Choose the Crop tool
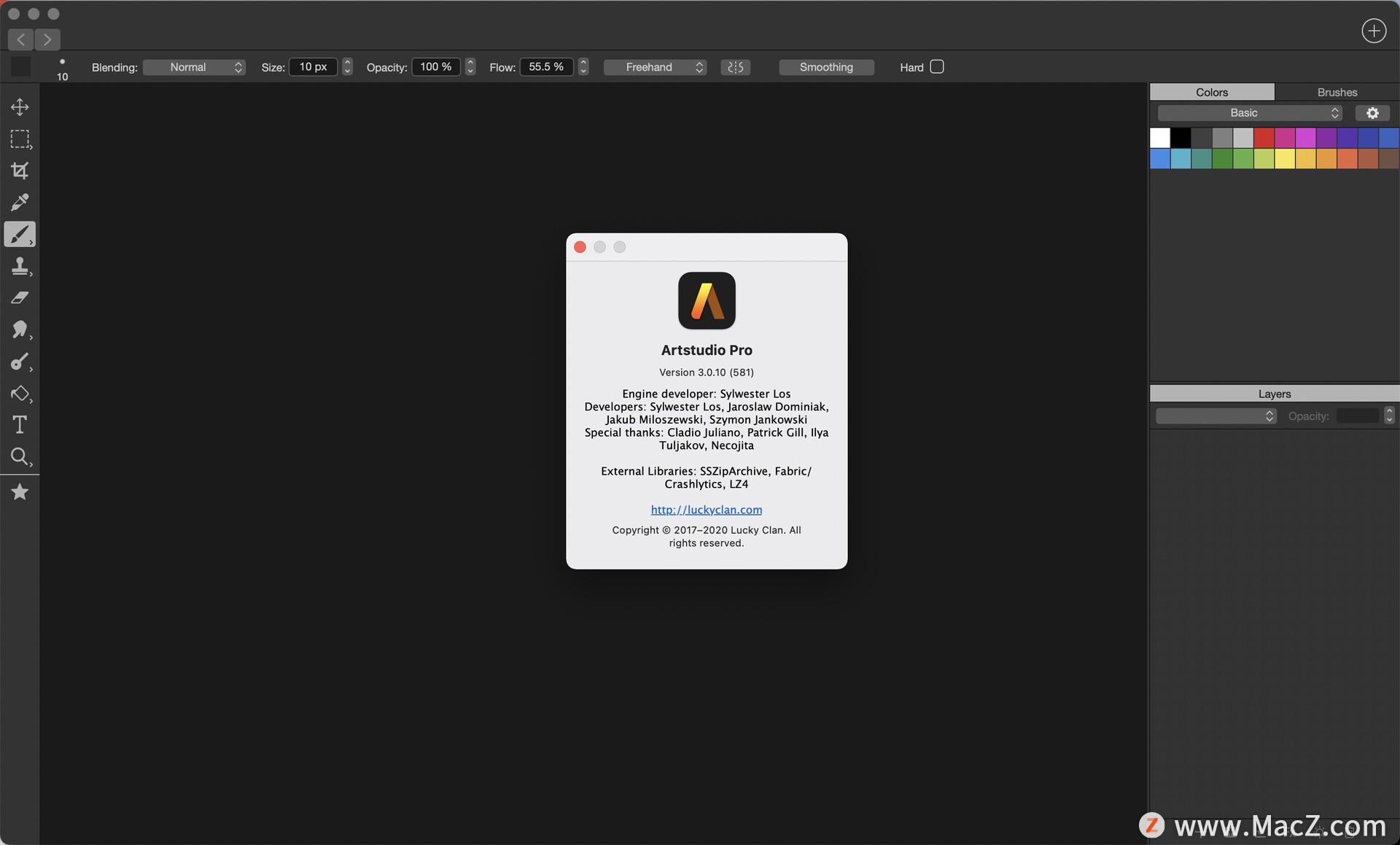 tap(20, 171)
